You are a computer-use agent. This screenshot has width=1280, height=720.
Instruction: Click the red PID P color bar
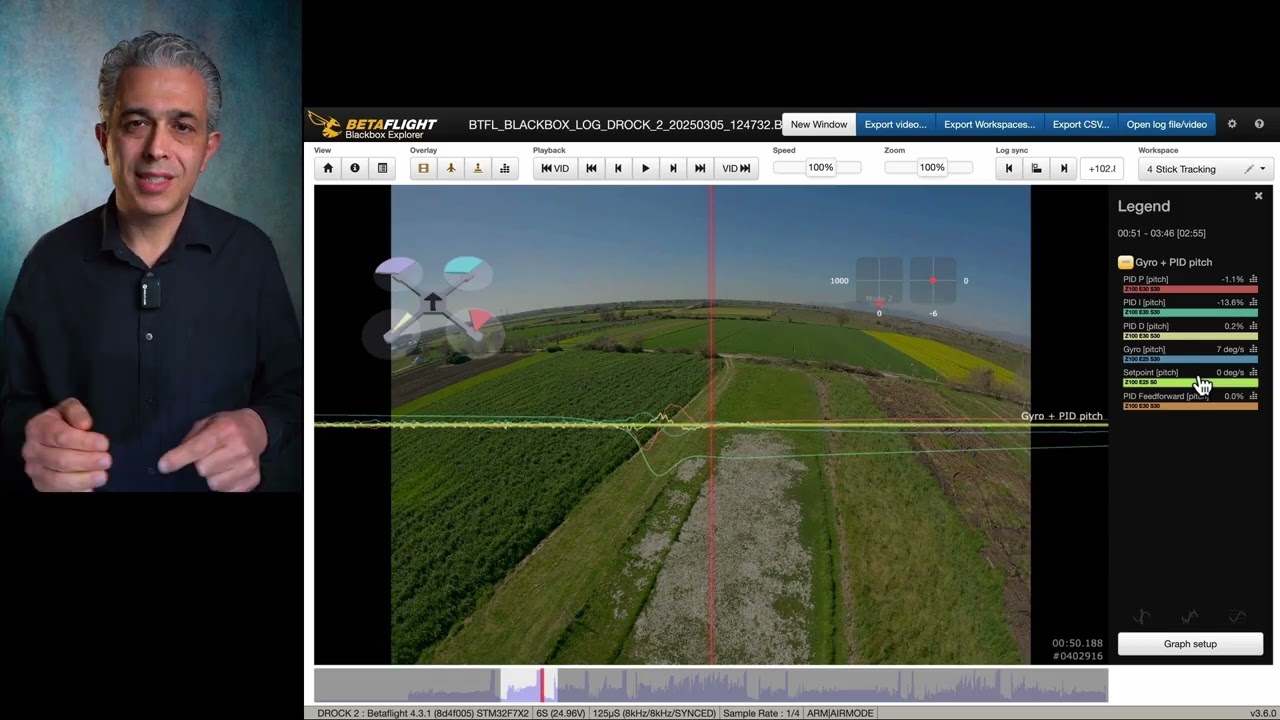tap(1190, 289)
